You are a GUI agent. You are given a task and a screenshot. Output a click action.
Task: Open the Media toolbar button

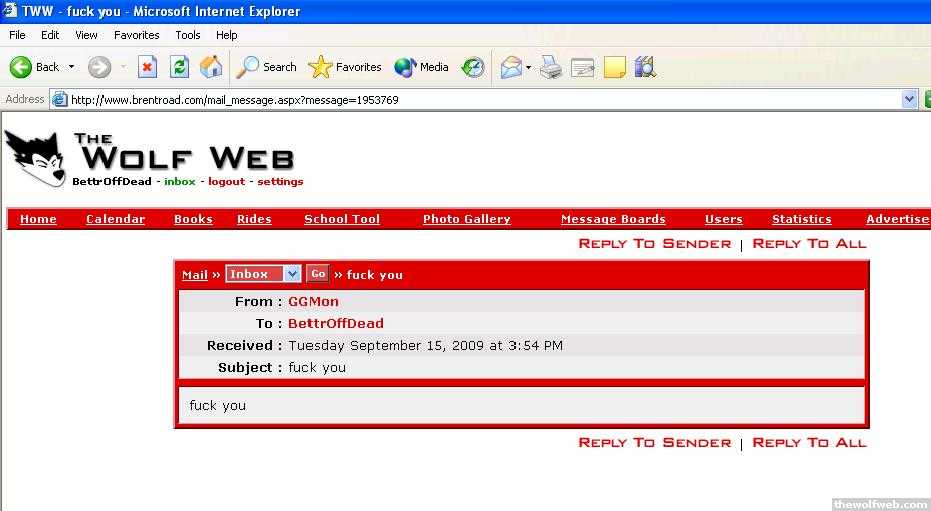coord(421,67)
